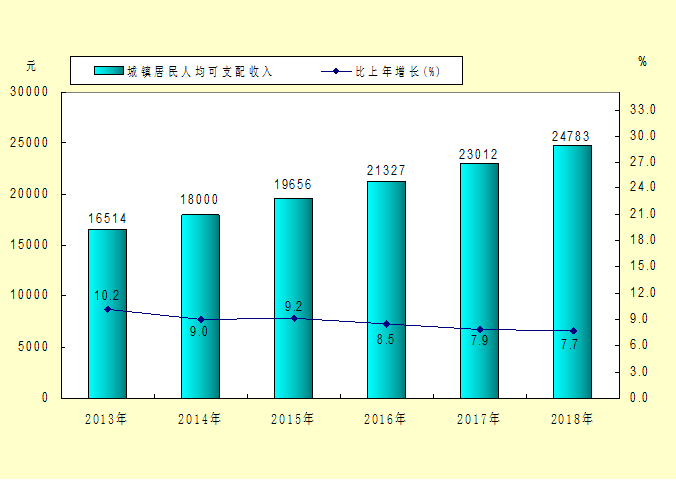Click the 2015年 bar labeled 19656
Image resolution: width=676 pixels, height=481 pixels.
294,298
